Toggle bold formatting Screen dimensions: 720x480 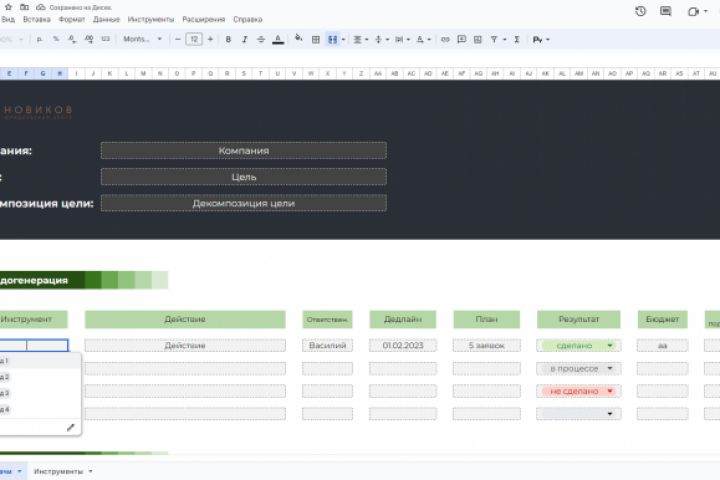pos(228,40)
